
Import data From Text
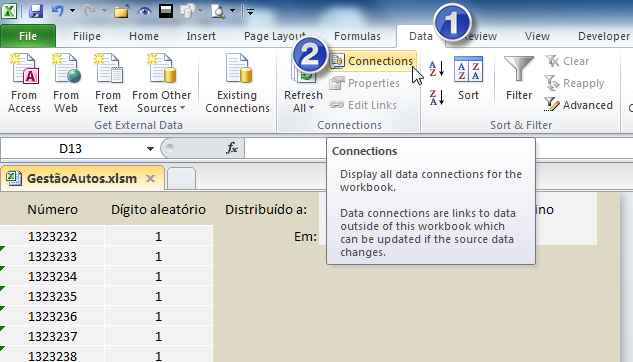(x=108, y=84)
